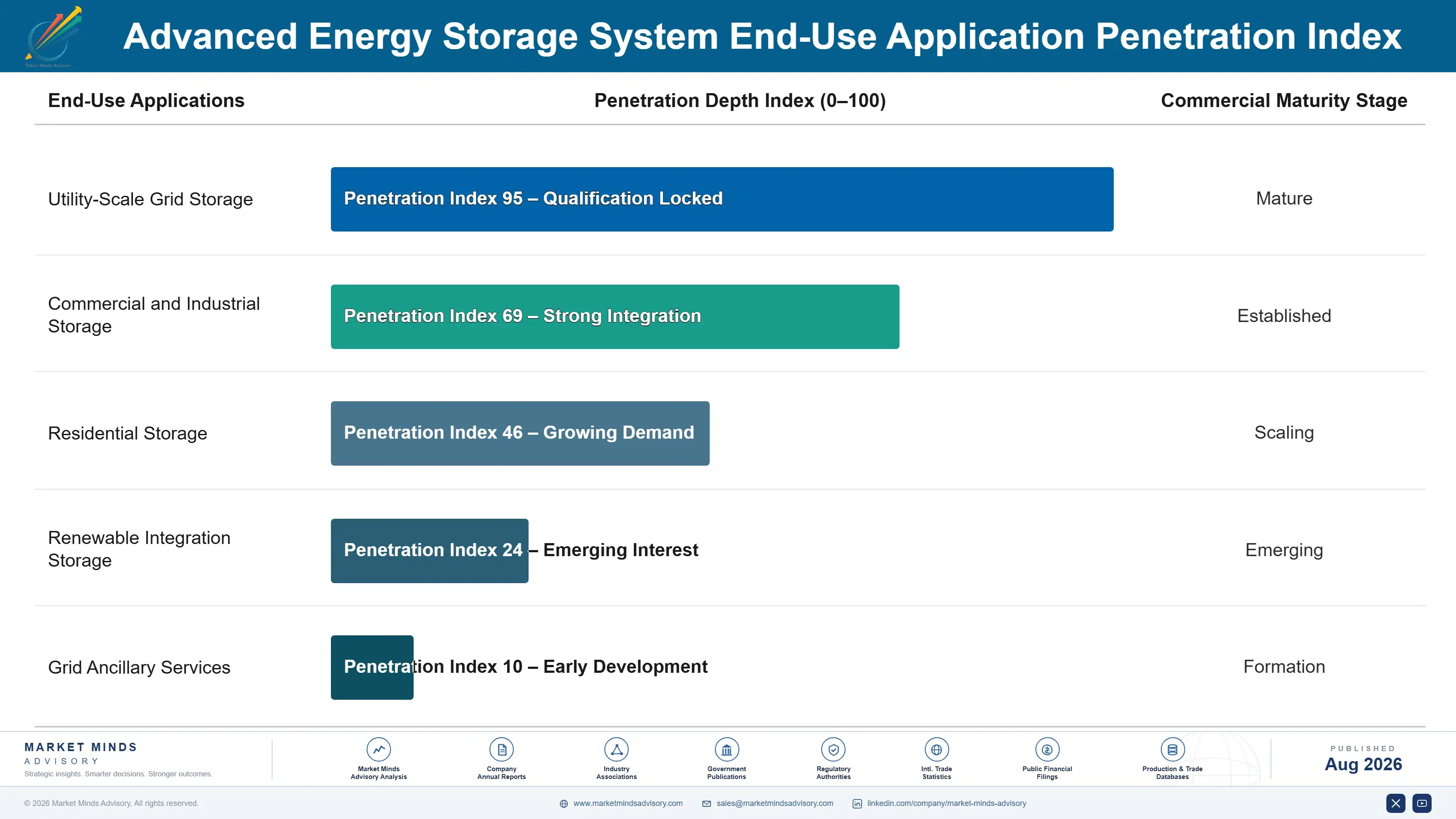Click the slide title heading text

click(x=762, y=37)
